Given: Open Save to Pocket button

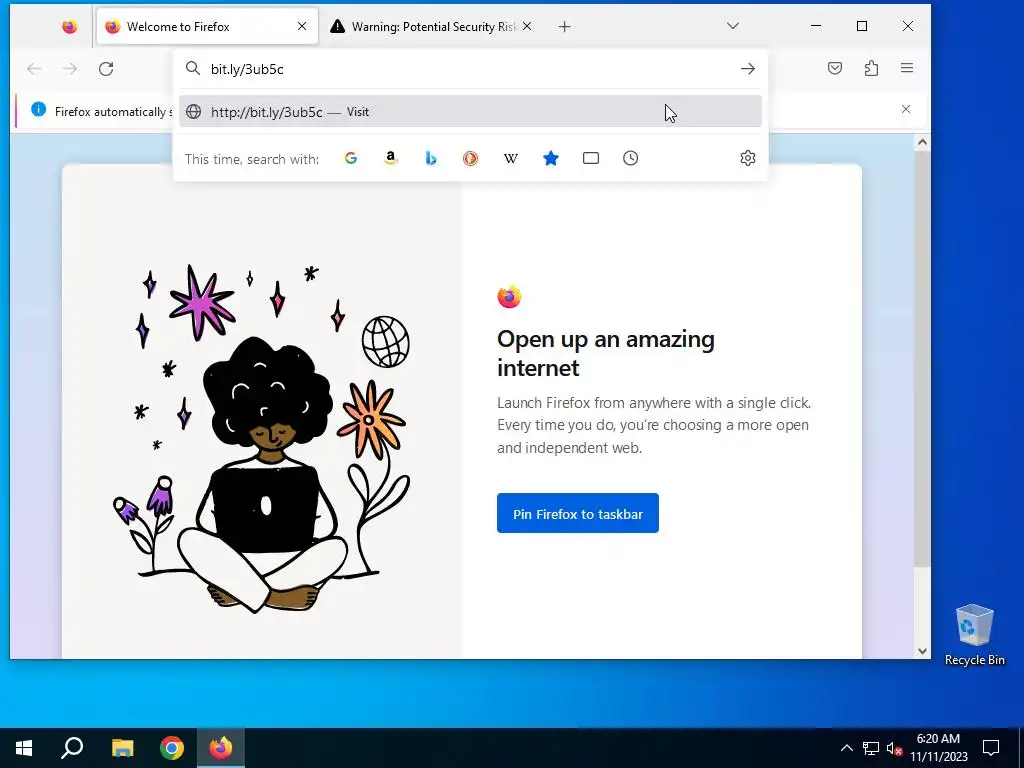Looking at the screenshot, I should coord(835,68).
